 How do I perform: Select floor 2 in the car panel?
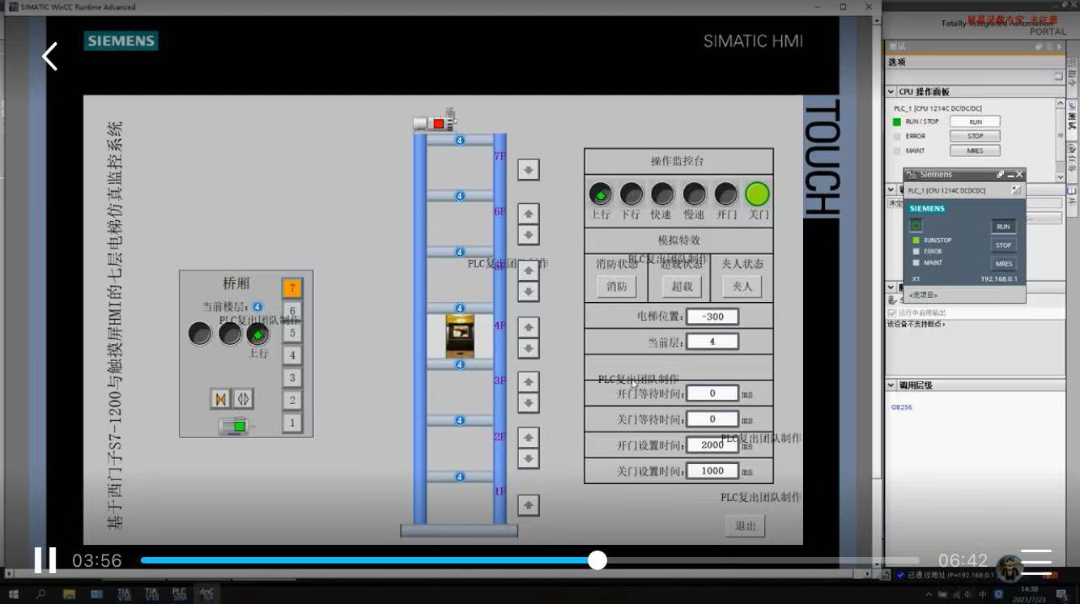coord(292,400)
